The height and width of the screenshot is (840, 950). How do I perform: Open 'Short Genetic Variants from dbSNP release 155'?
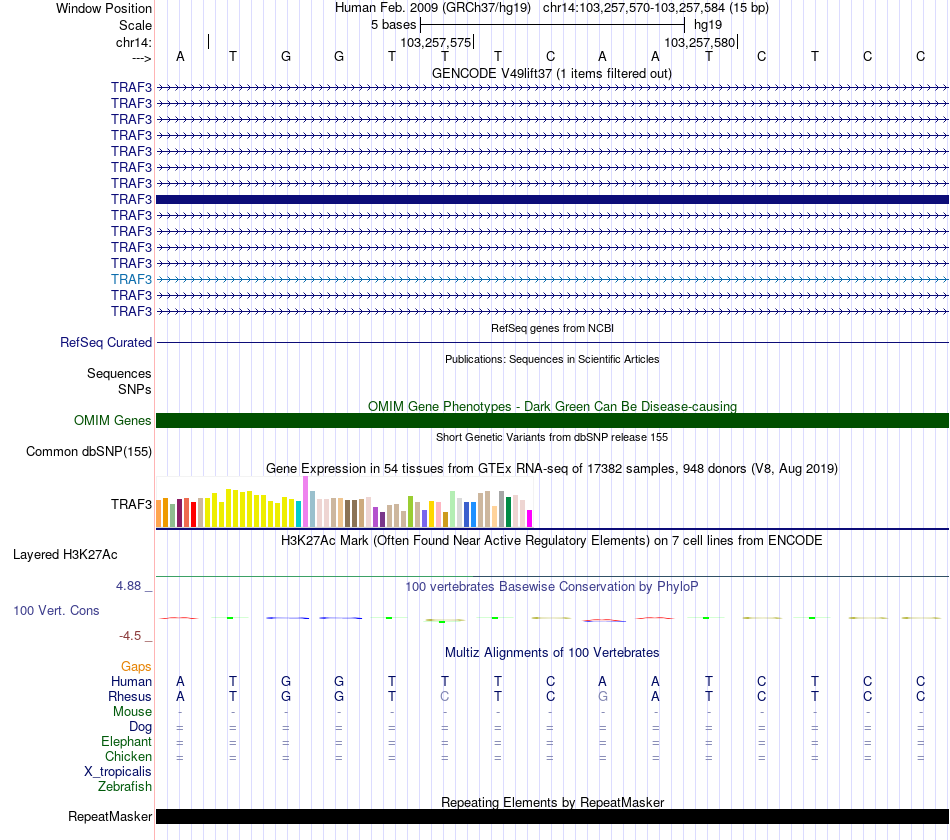552,437
